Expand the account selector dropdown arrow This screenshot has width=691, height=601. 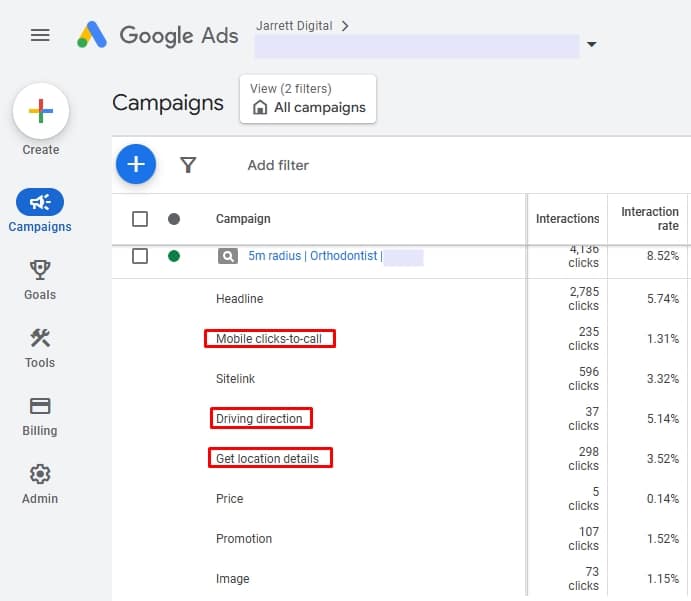pyautogui.click(x=591, y=45)
